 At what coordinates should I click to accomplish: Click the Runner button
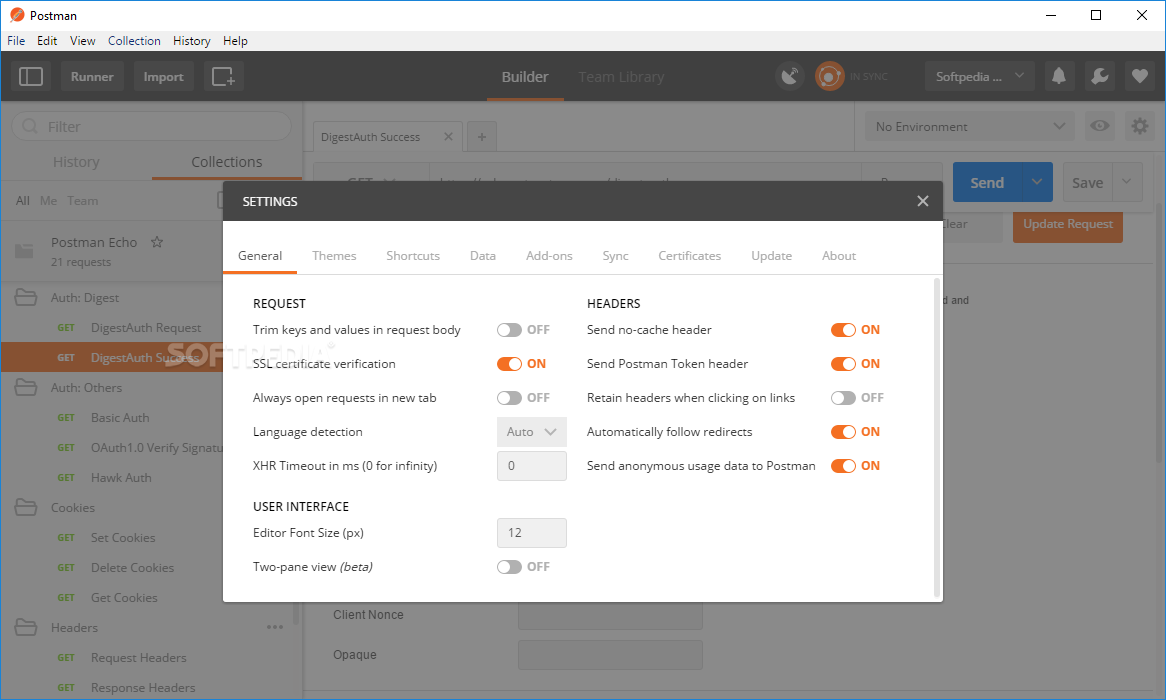coord(92,77)
